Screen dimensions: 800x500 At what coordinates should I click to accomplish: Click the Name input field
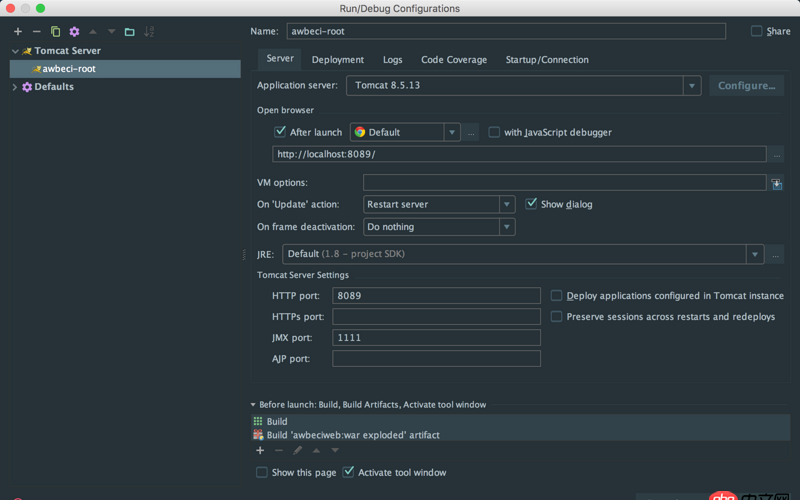click(506, 31)
